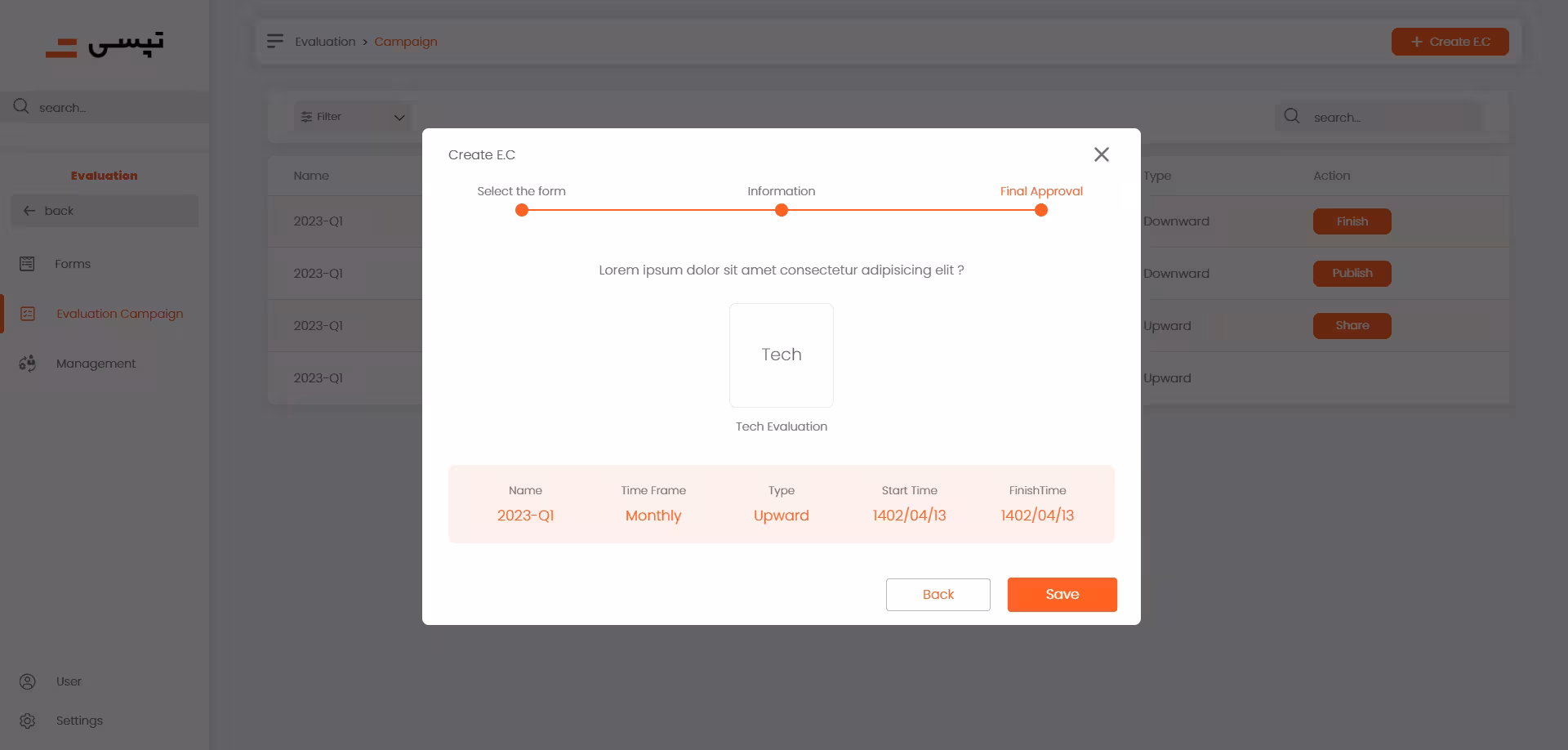Click the Information step dot
The height and width of the screenshot is (750, 1568).
[782, 210]
